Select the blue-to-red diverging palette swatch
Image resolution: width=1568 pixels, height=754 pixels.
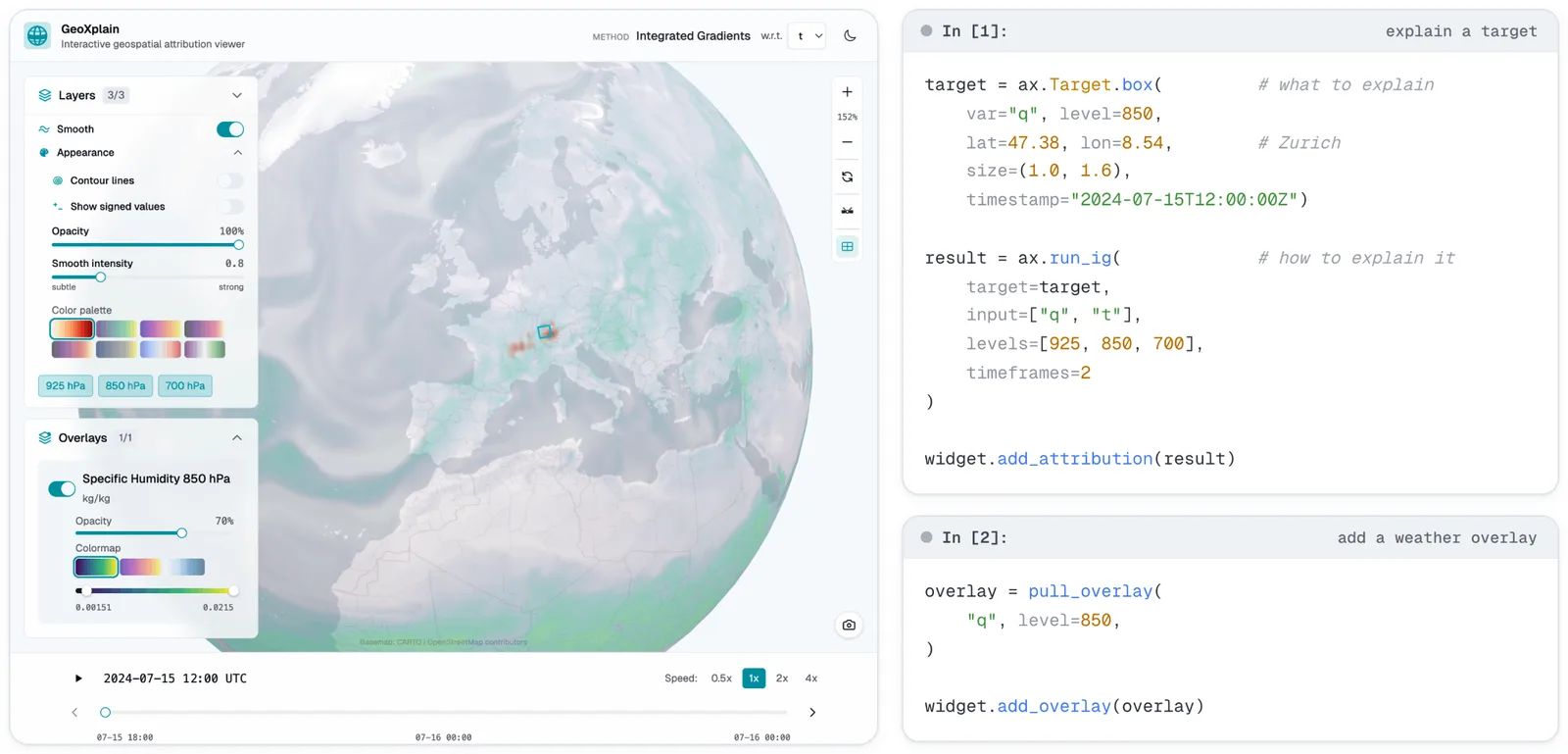tap(161, 349)
